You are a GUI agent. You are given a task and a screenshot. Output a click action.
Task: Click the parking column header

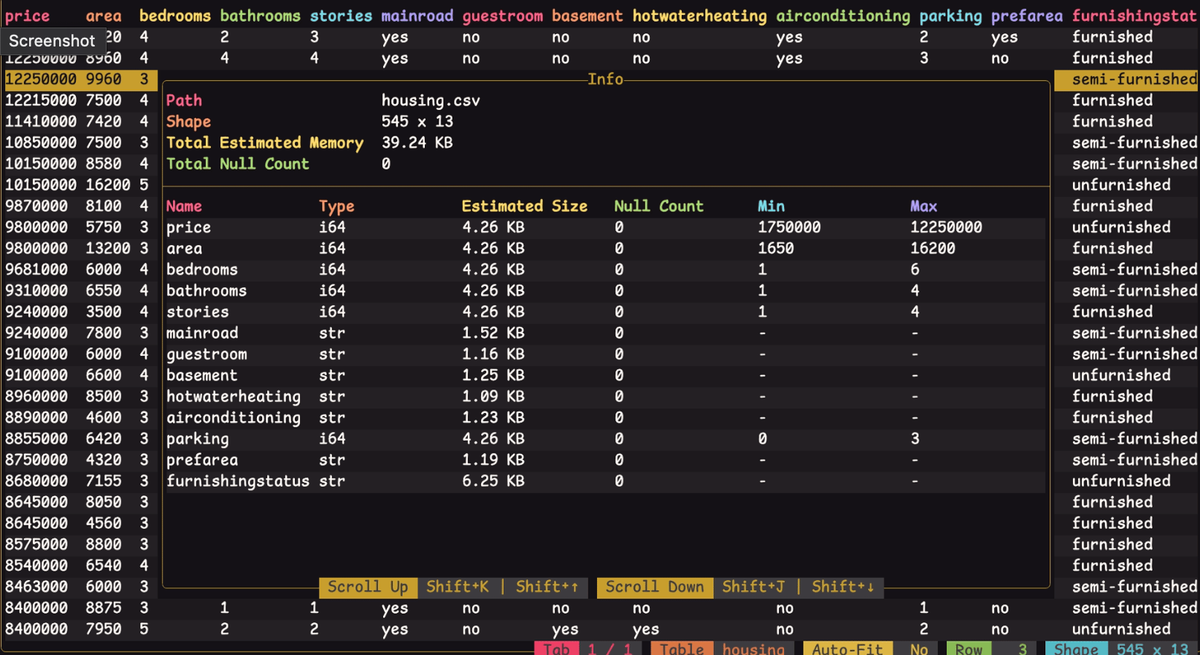pyautogui.click(x=950, y=16)
